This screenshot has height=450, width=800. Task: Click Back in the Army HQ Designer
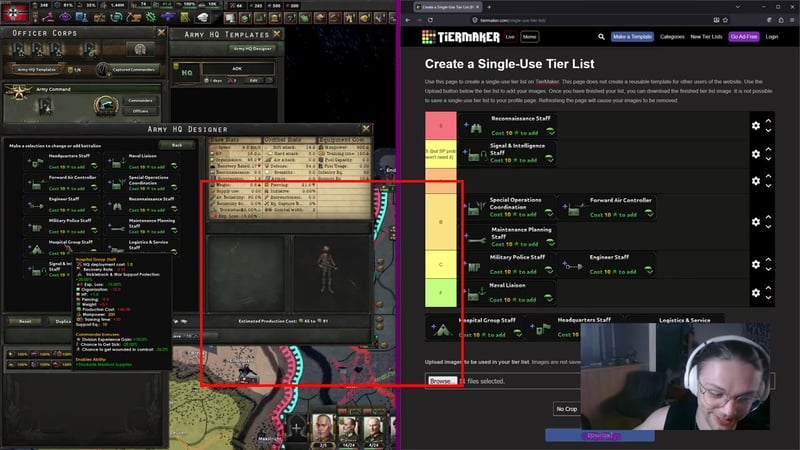pyautogui.click(x=177, y=145)
